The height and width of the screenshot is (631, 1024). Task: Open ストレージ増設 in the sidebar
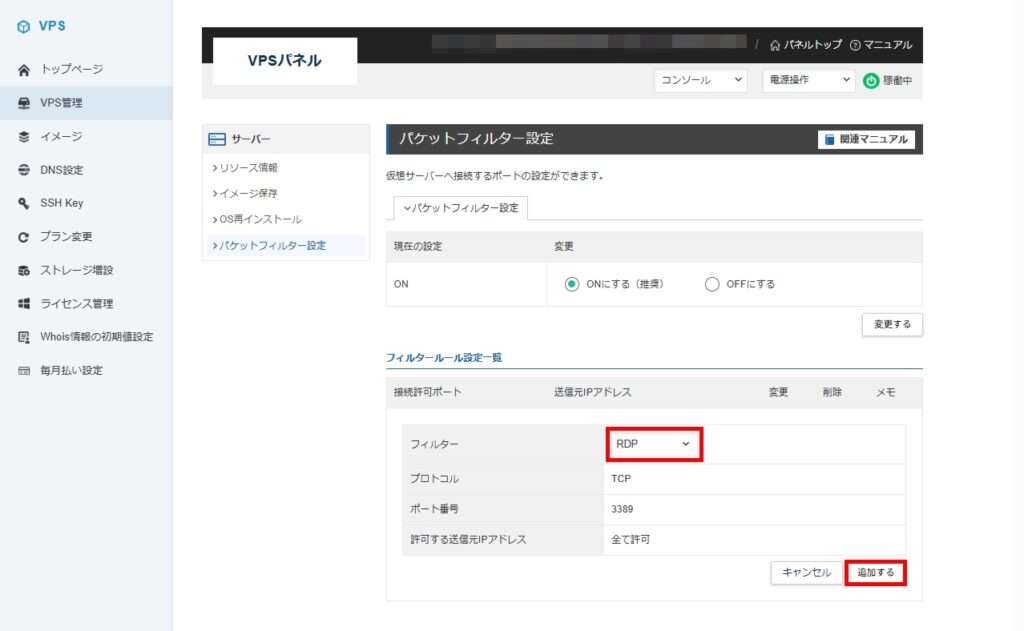click(x=77, y=270)
